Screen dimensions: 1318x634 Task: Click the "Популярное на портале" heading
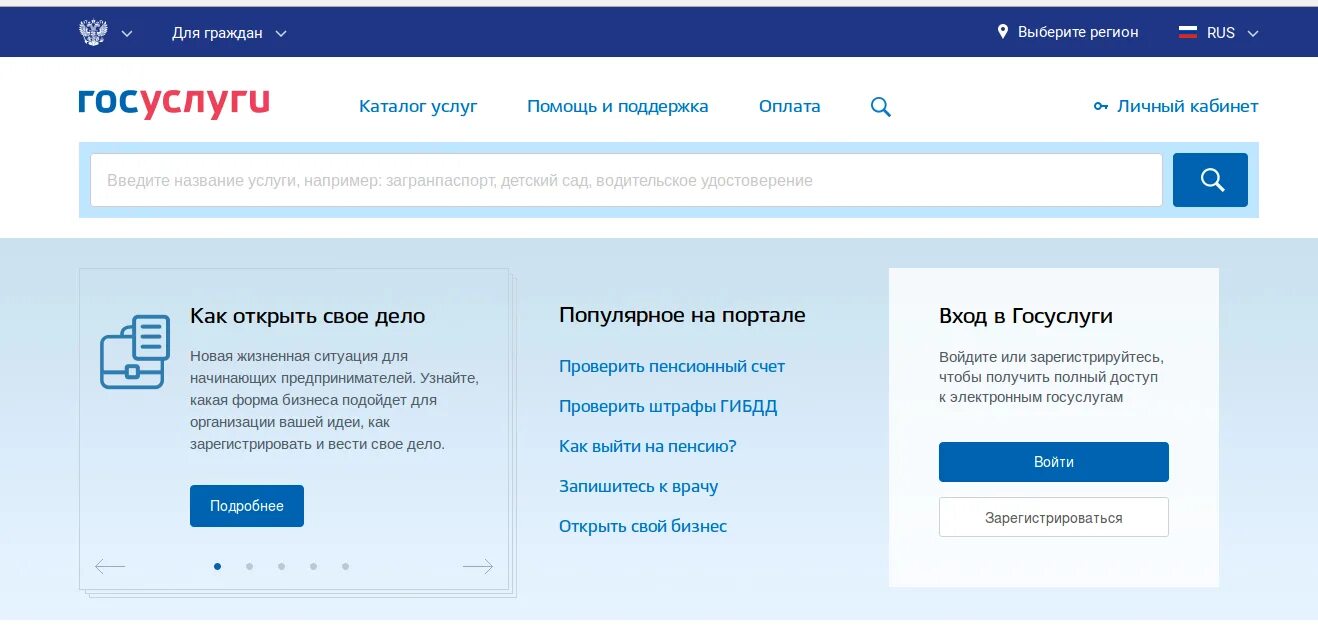[x=682, y=316]
